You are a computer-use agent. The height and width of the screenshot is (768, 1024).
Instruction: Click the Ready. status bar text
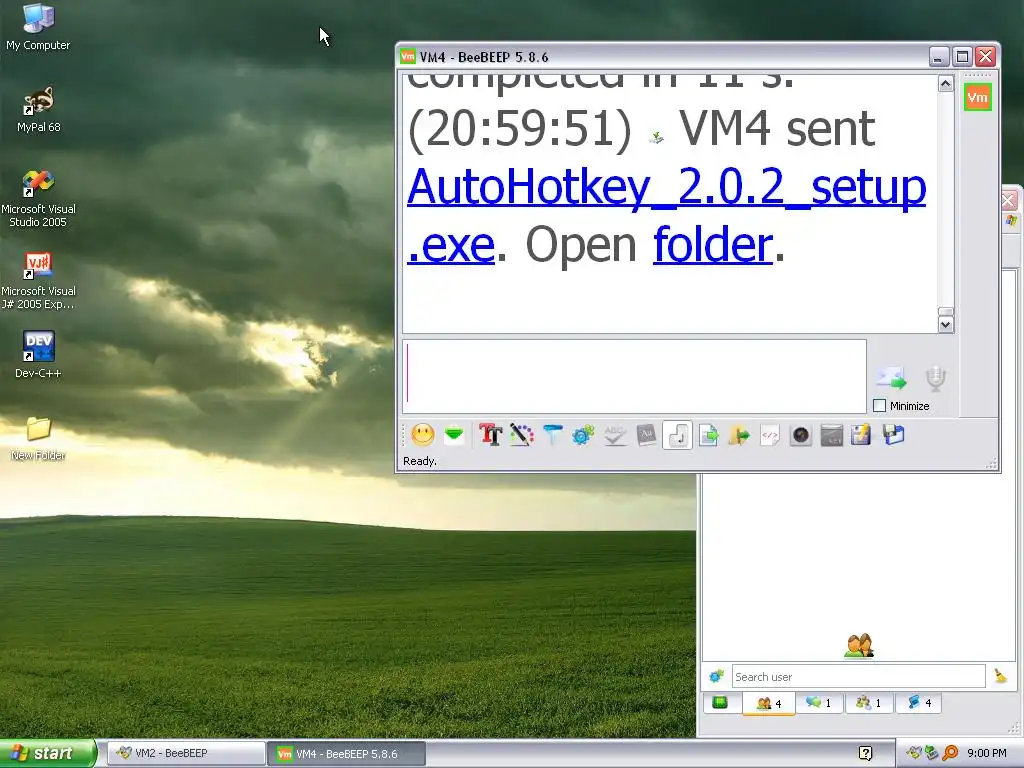click(419, 461)
